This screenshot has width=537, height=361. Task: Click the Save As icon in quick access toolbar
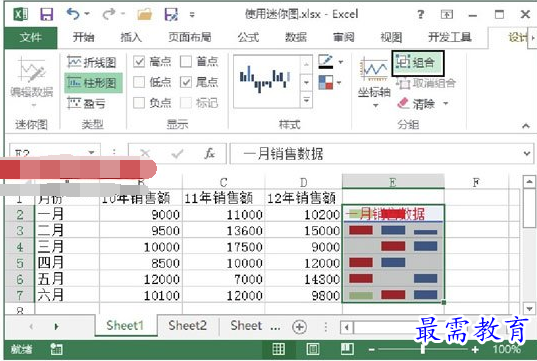[x=171, y=14]
